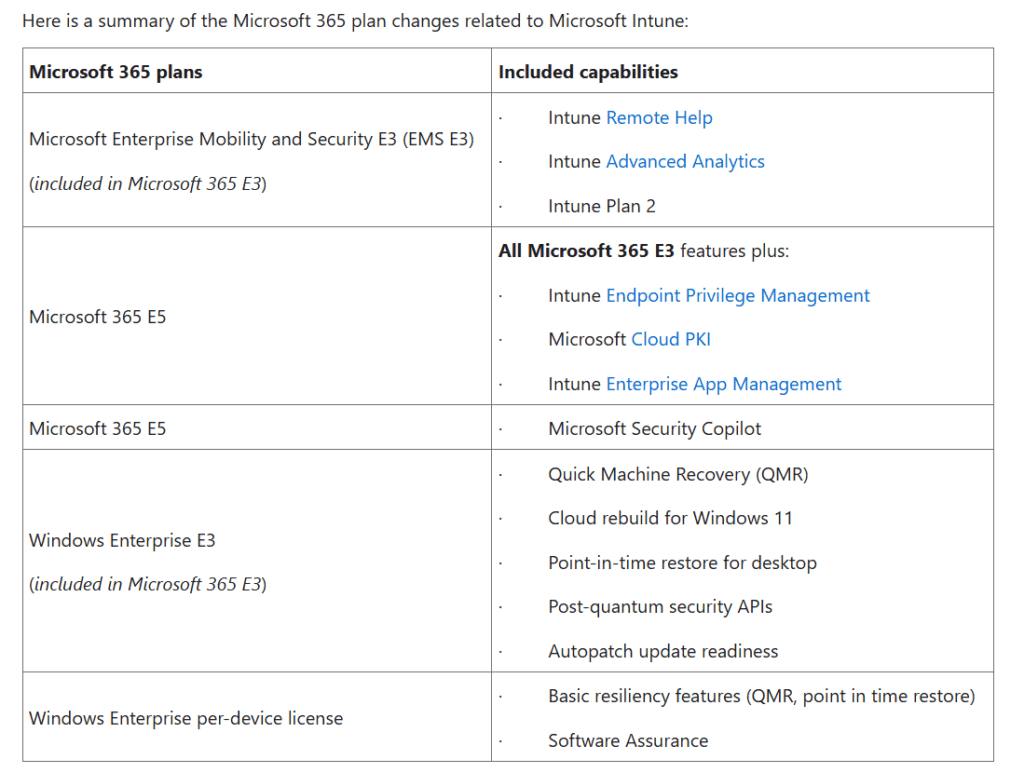The height and width of the screenshot is (773, 1024).
Task: Click the Quick Machine Recovery (QMR) item
Action: 678,474
